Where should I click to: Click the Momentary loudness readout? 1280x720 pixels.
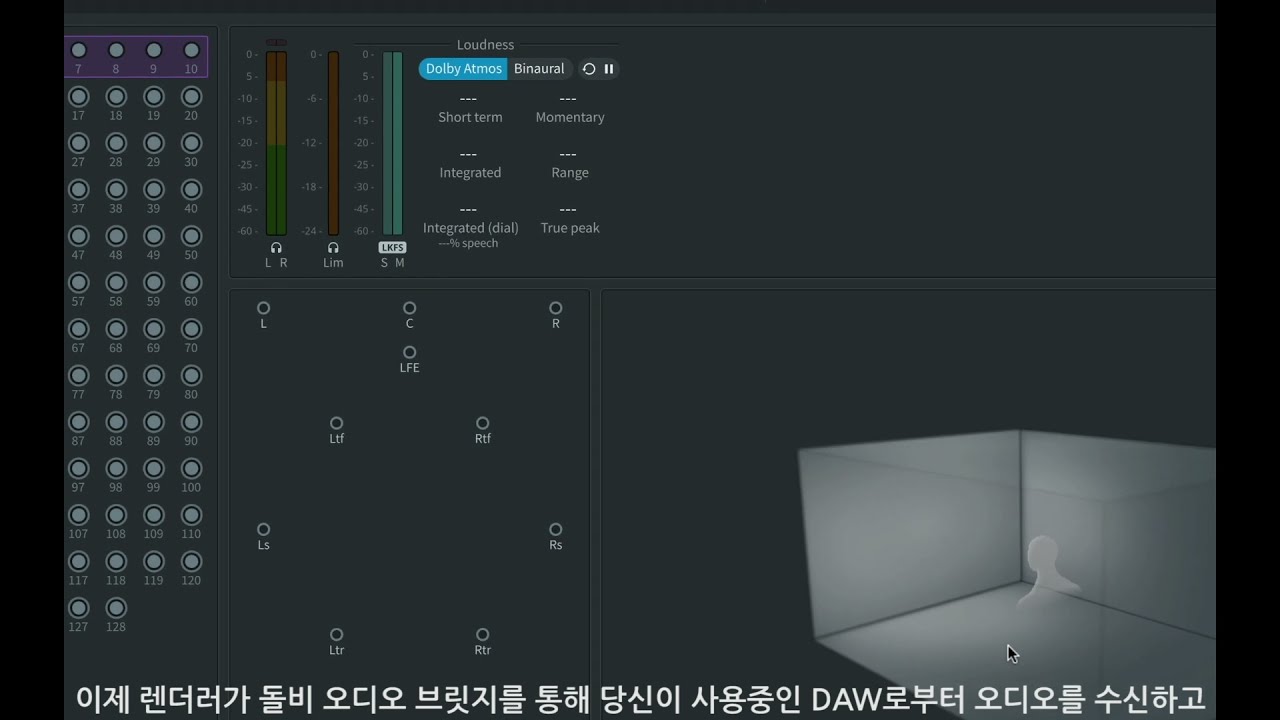click(569, 108)
